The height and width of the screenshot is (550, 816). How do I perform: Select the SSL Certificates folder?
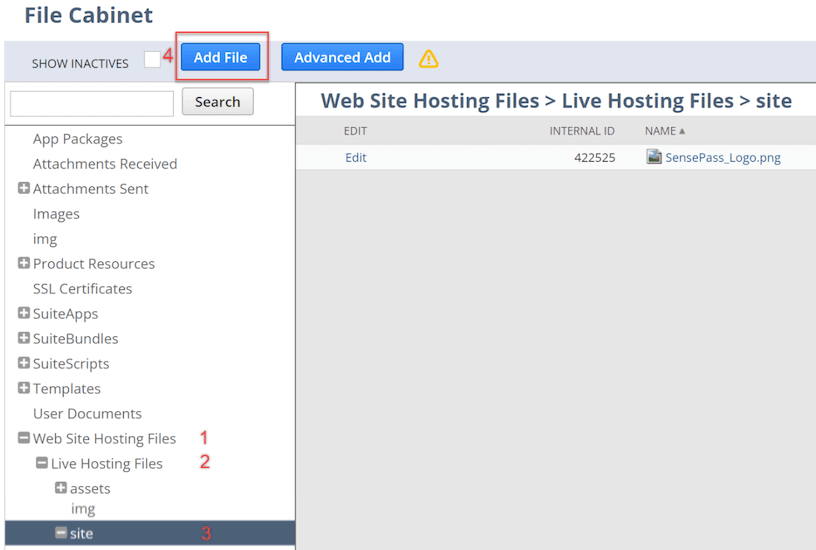coord(82,289)
